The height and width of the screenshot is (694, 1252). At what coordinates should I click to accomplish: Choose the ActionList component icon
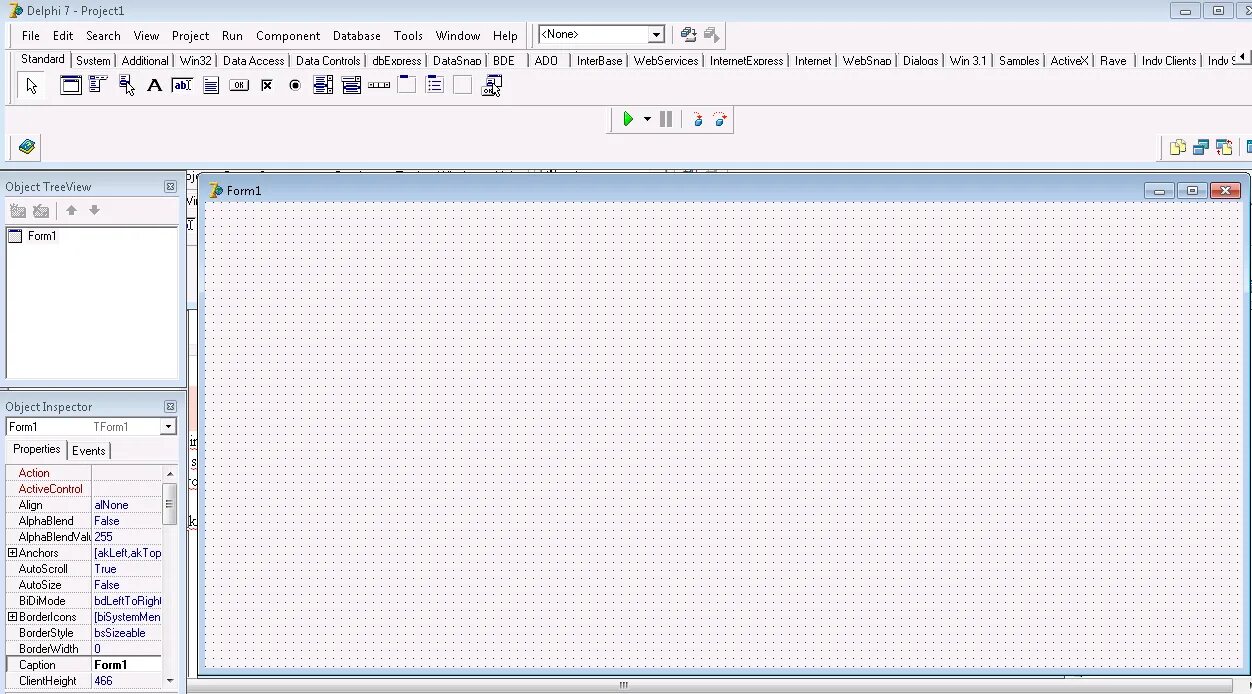point(491,85)
